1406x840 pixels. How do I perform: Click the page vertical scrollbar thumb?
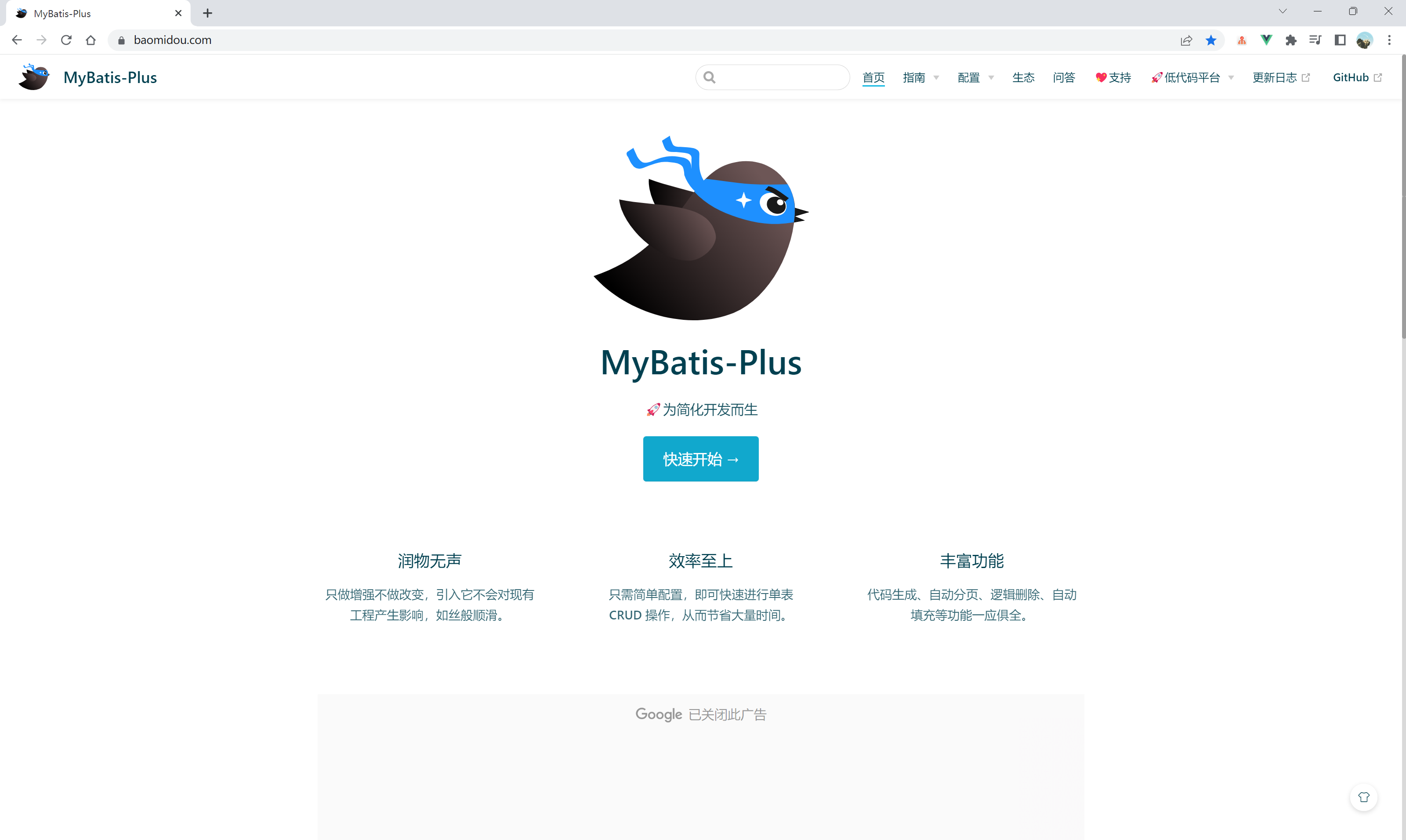(x=1403, y=196)
